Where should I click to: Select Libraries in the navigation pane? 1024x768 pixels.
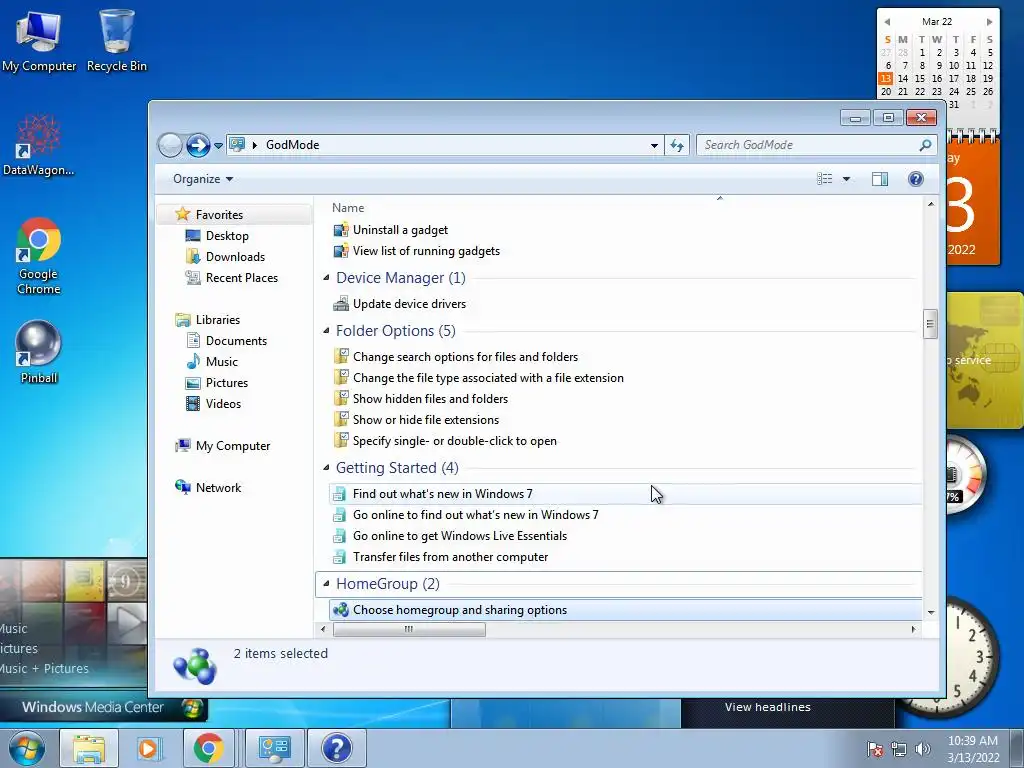point(217,320)
